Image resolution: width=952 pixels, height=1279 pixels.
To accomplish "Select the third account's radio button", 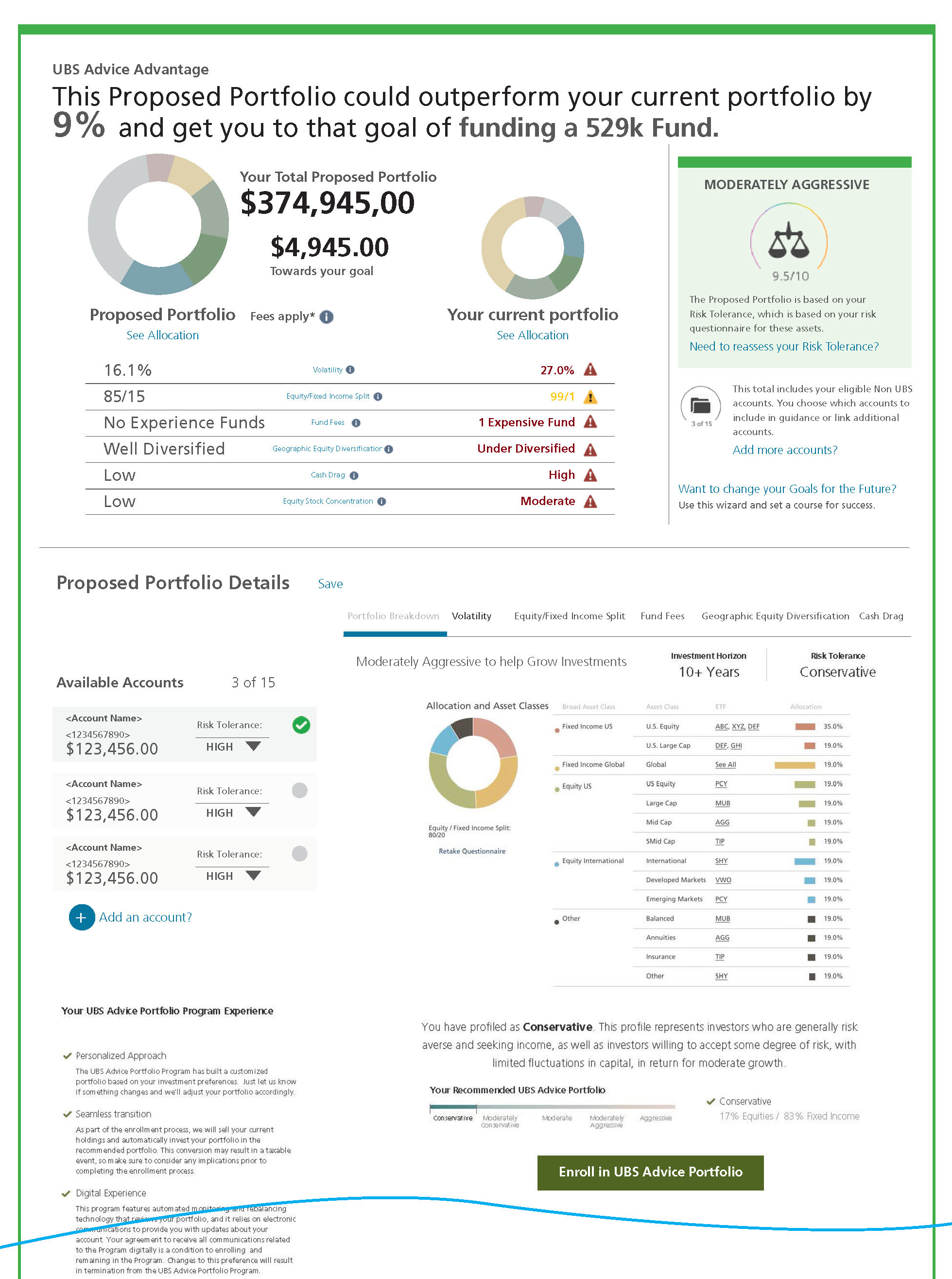I will pos(300,854).
